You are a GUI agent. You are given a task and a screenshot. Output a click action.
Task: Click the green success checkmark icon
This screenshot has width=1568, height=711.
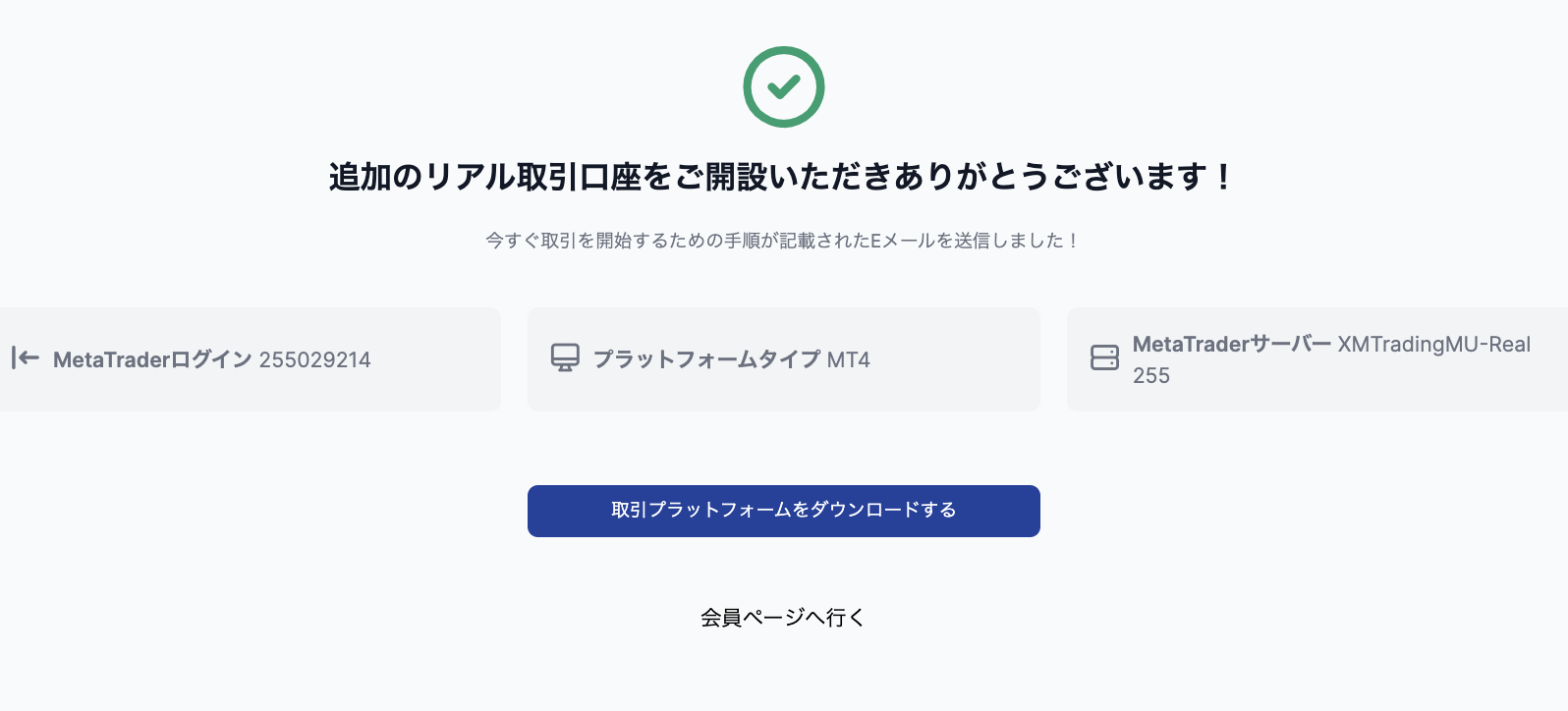783,86
